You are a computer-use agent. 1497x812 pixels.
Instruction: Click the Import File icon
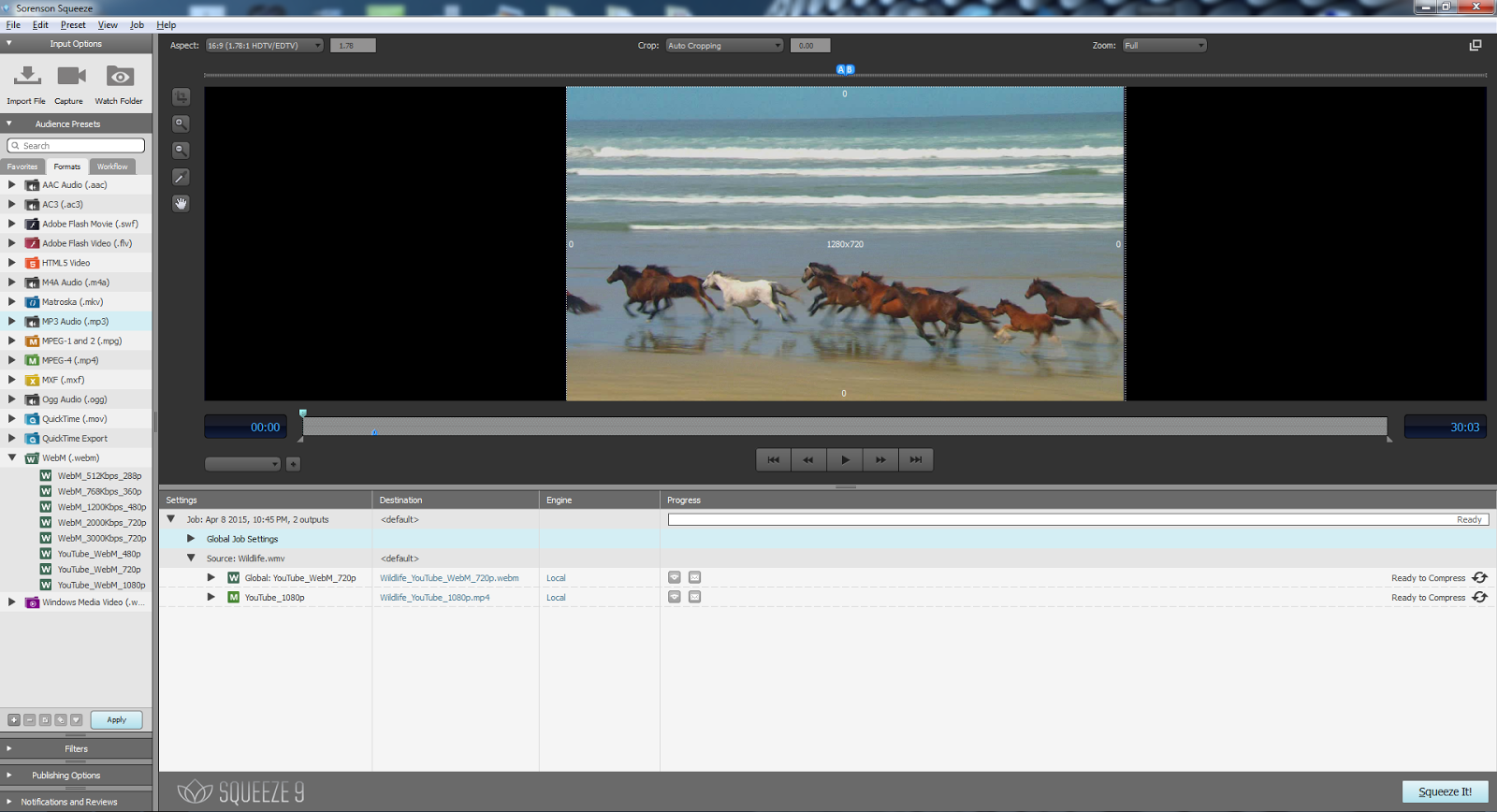(x=27, y=77)
